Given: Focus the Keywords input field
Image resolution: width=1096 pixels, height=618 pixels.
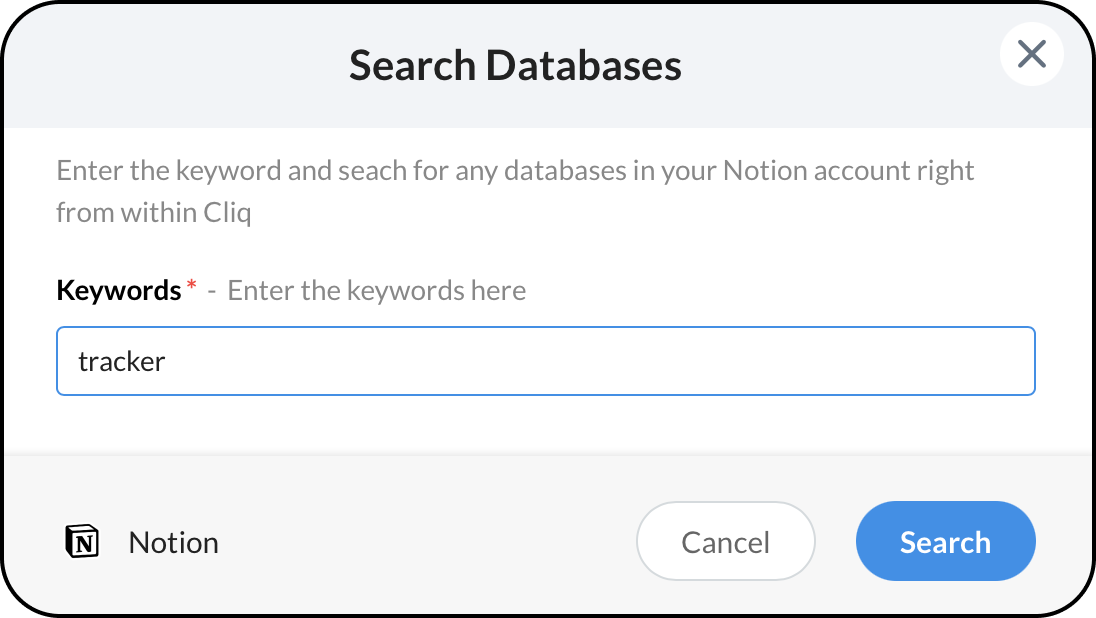Looking at the screenshot, I should pos(545,361).
